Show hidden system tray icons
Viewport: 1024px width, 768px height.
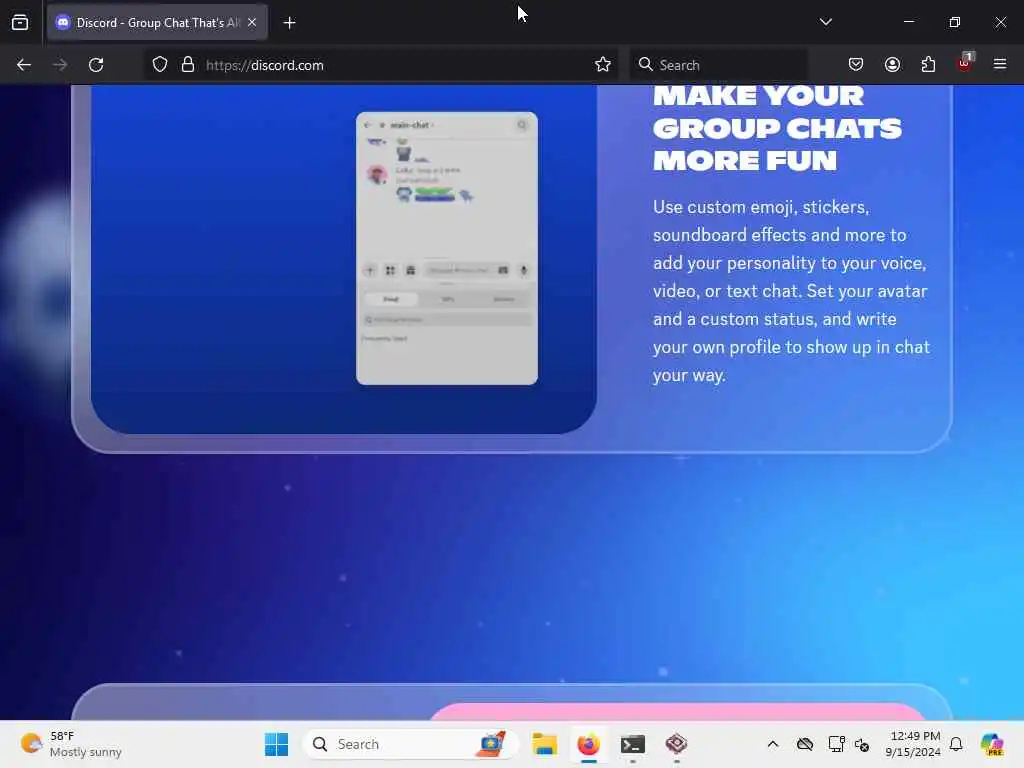773,744
